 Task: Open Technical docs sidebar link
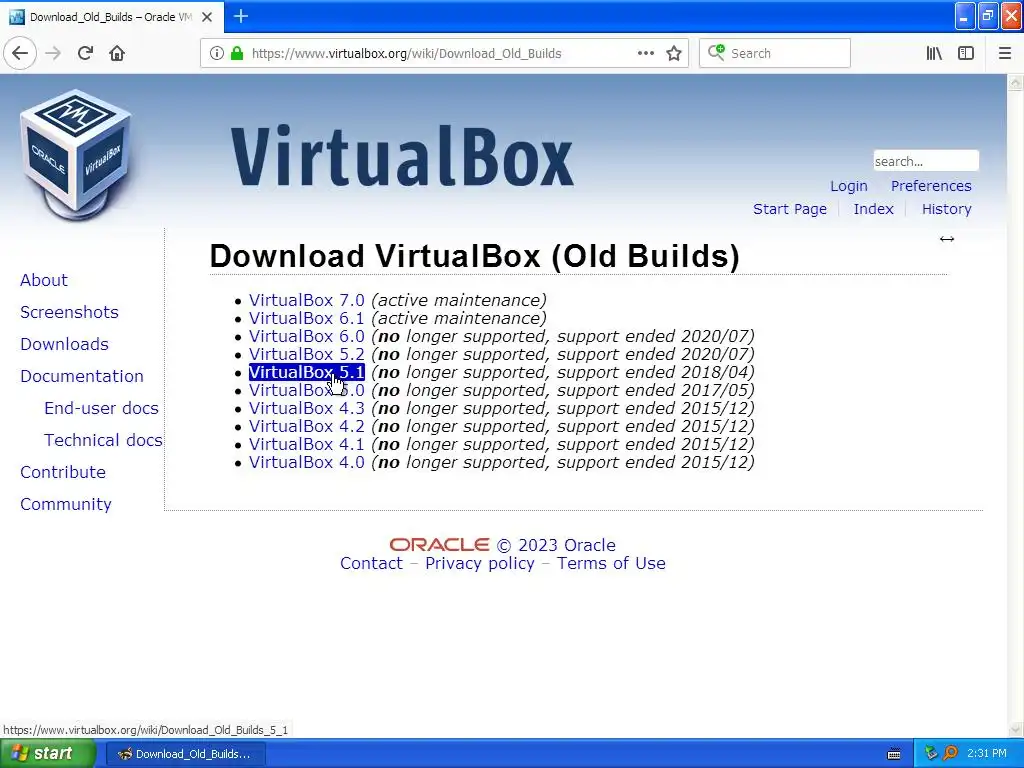pos(103,440)
